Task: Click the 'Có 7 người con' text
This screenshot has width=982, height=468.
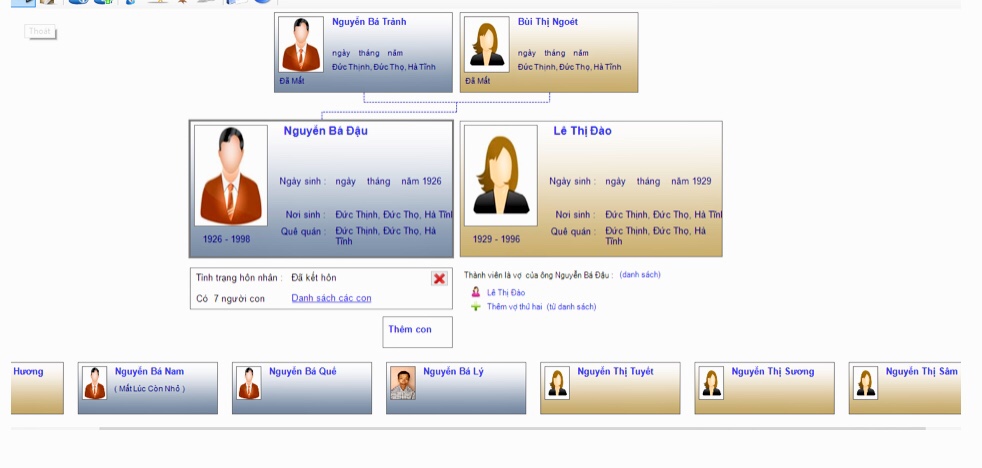Action: click(x=230, y=298)
